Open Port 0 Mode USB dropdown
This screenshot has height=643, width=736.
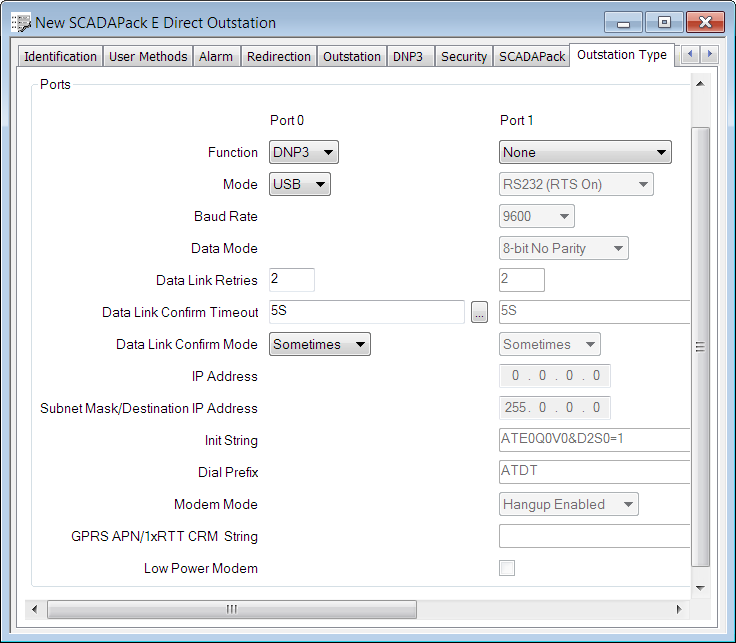pyautogui.click(x=300, y=184)
